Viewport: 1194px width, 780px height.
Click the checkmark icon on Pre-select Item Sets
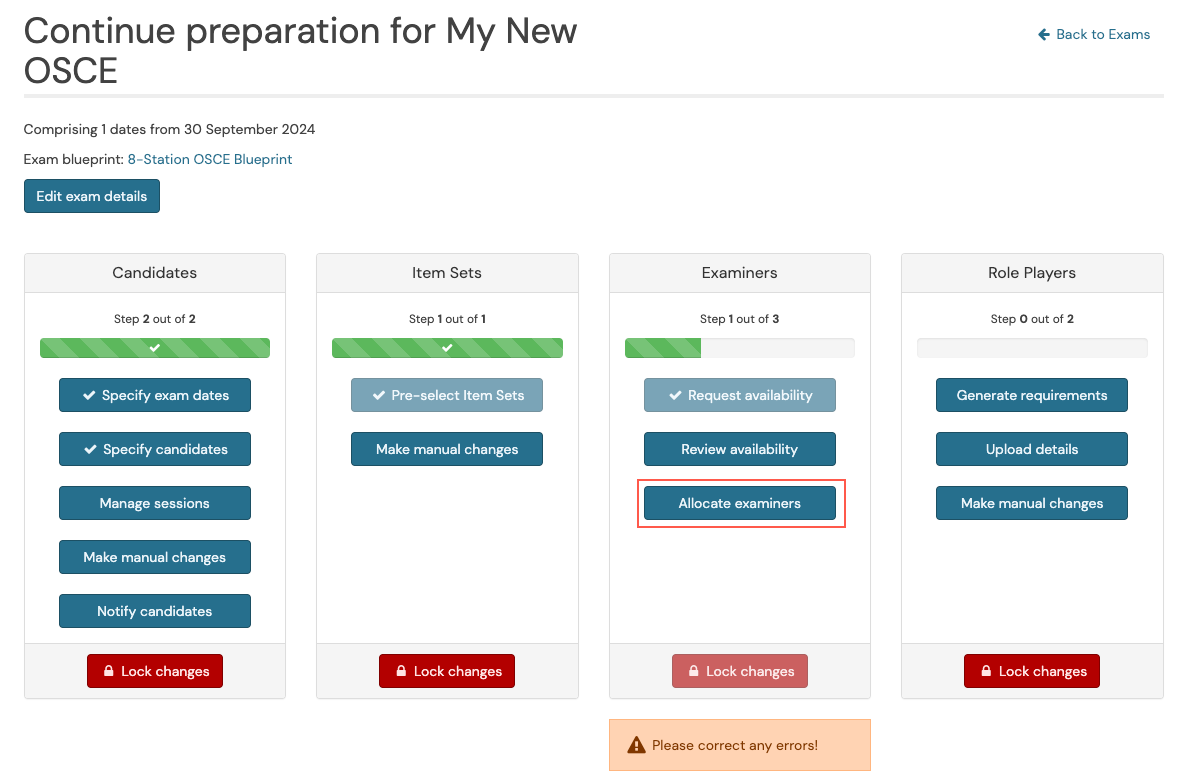[378, 395]
